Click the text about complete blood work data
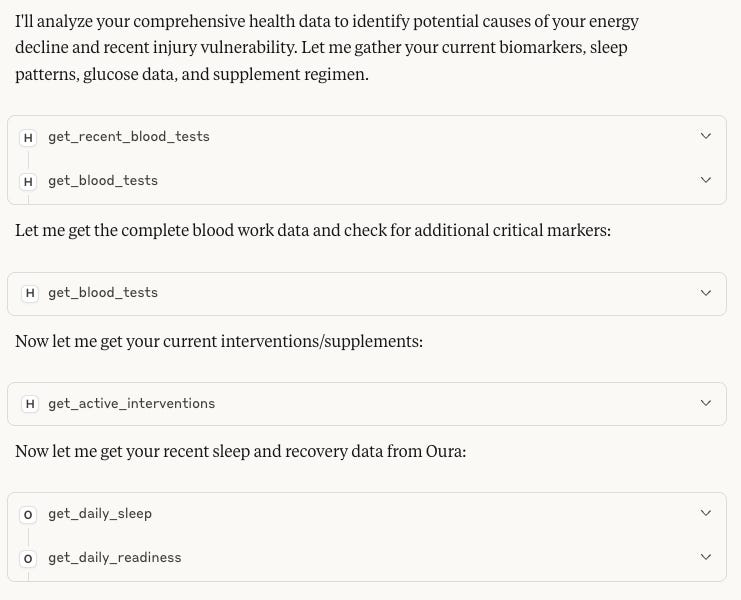The height and width of the screenshot is (600, 741). point(313,231)
